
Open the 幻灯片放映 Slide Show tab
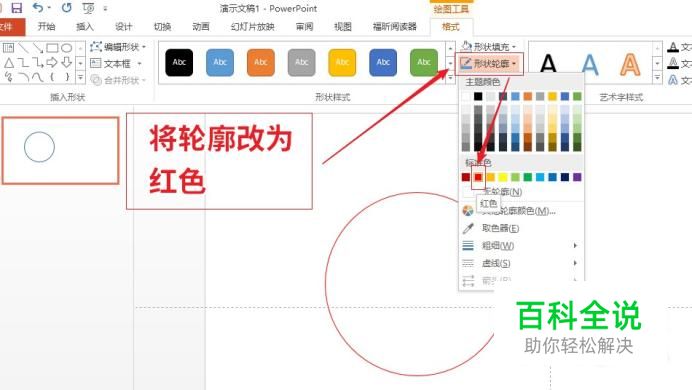253,26
